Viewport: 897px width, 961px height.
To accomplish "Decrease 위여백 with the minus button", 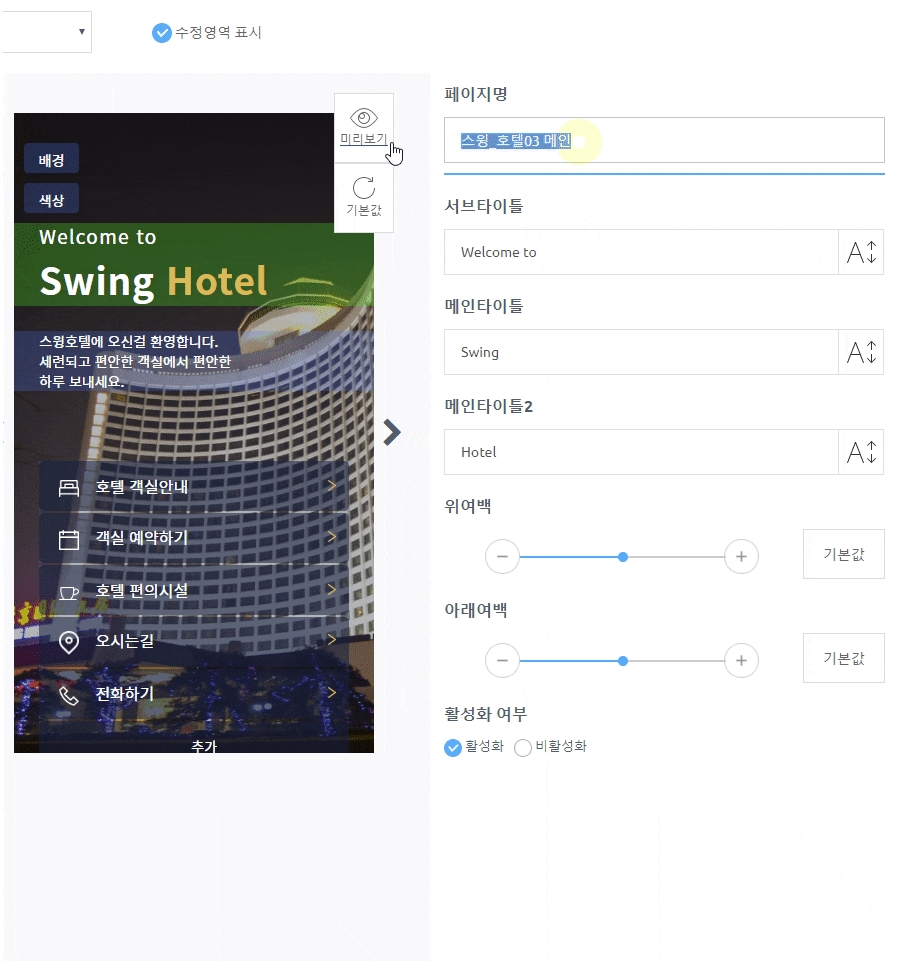I will [x=502, y=556].
